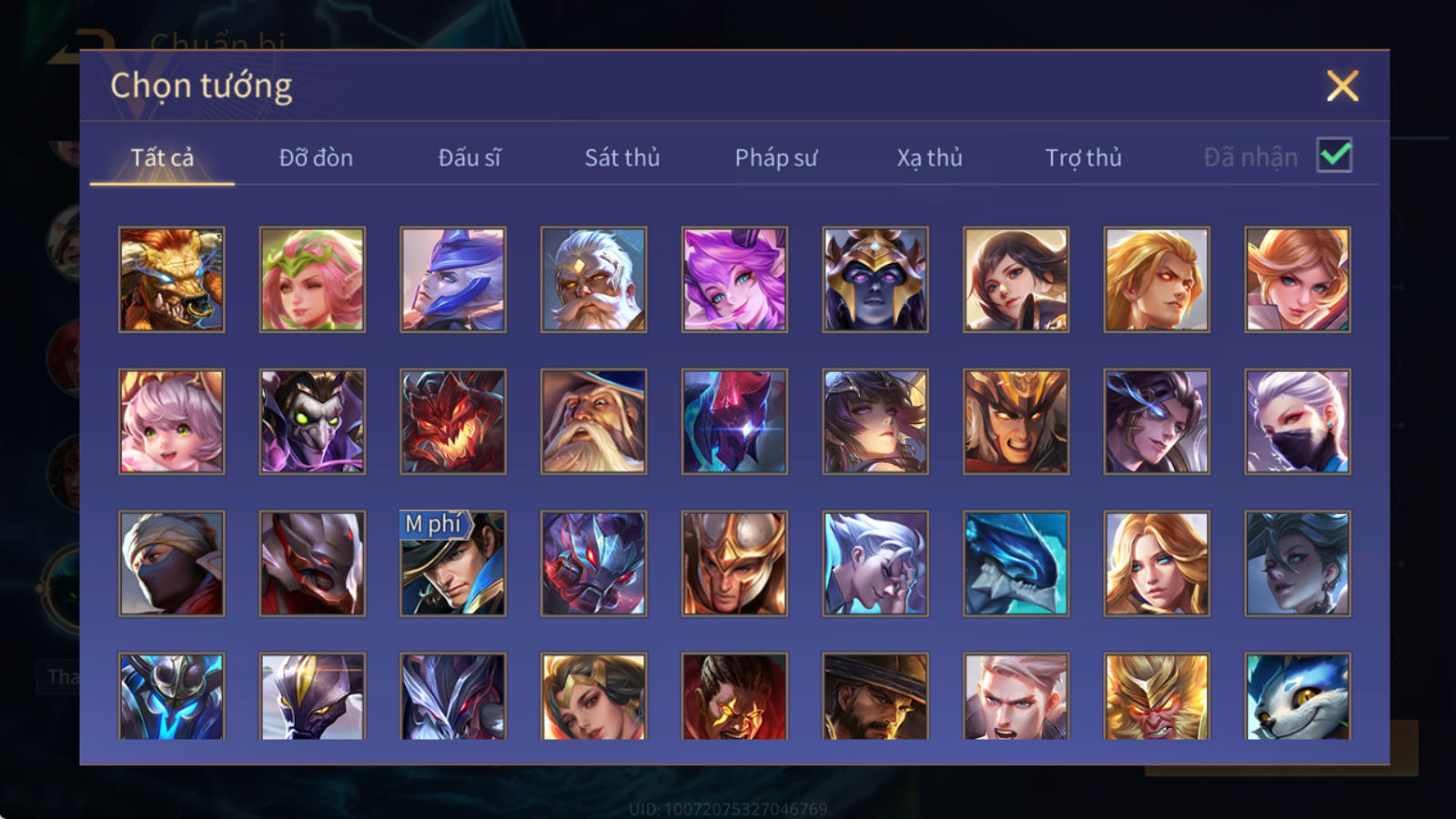
Task: Select the blue ice dragon hero
Action: point(1016,563)
